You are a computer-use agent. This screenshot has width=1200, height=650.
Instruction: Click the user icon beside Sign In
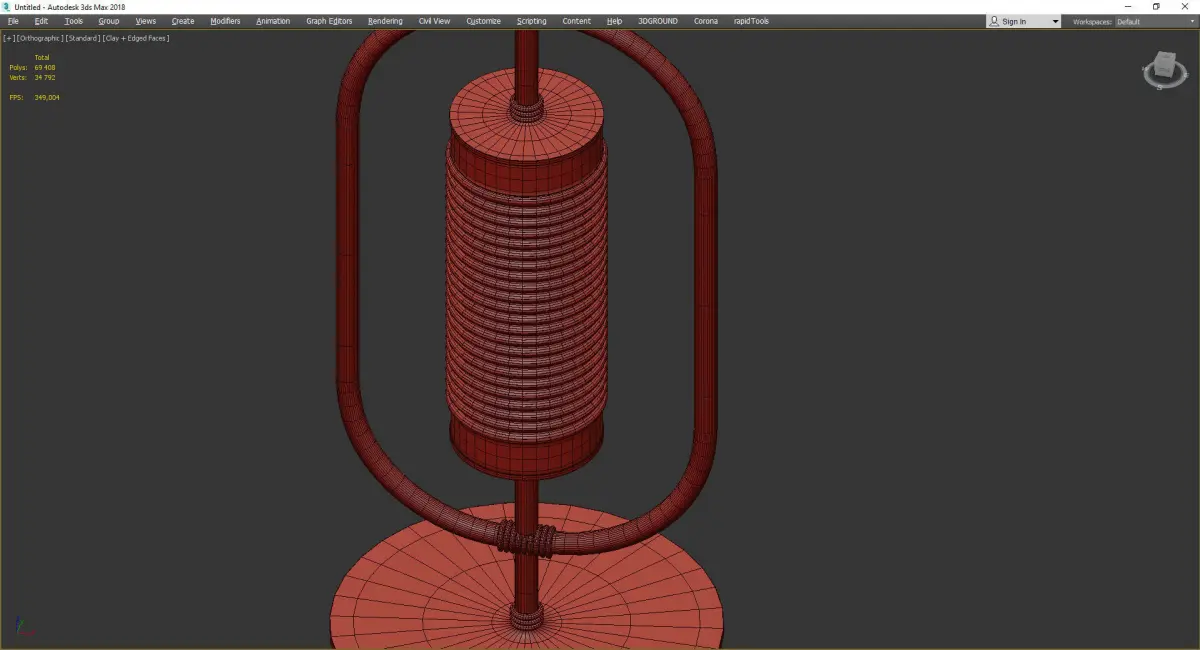point(994,21)
